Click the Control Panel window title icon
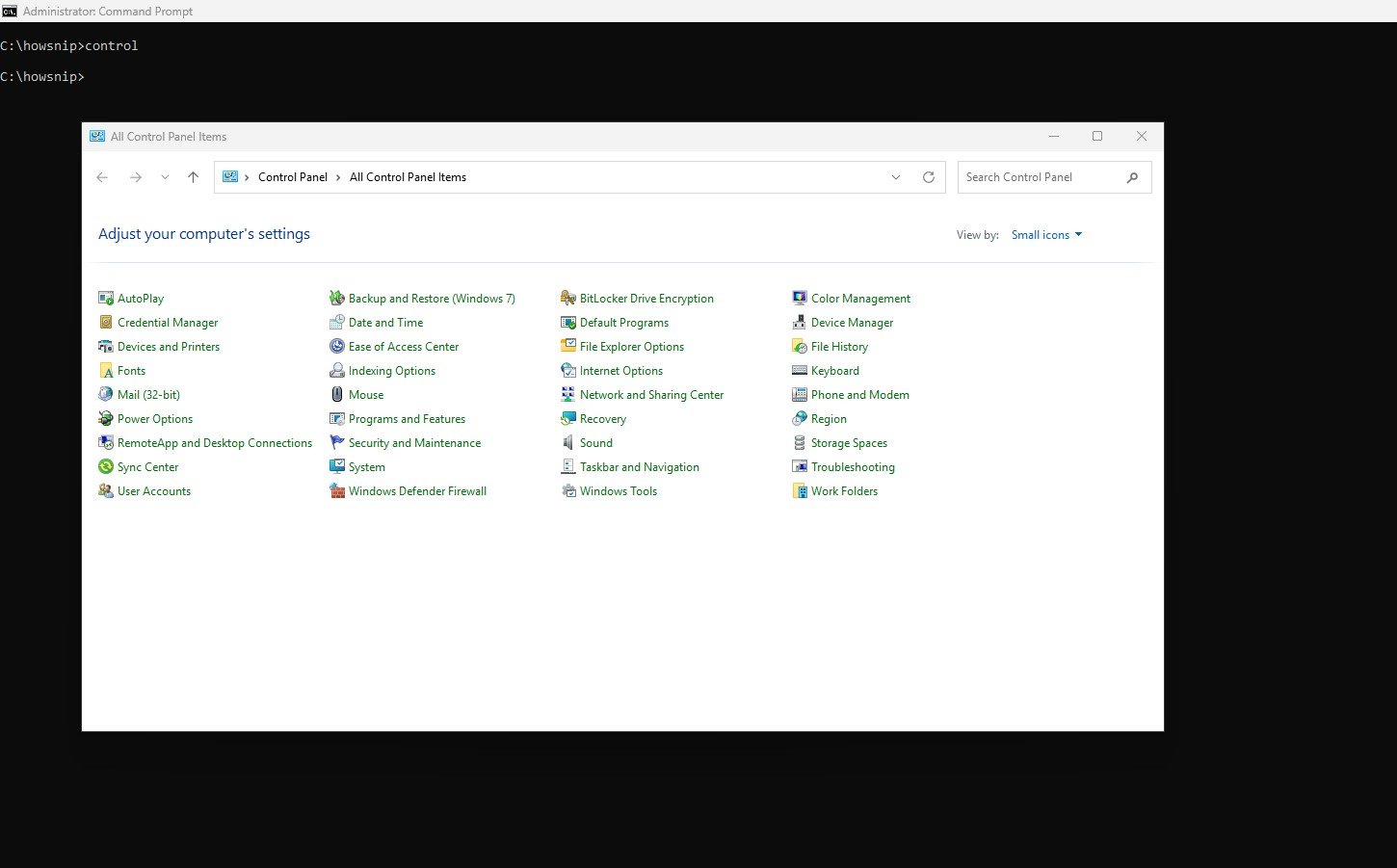This screenshot has width=1397, height=868. (97, 137)
